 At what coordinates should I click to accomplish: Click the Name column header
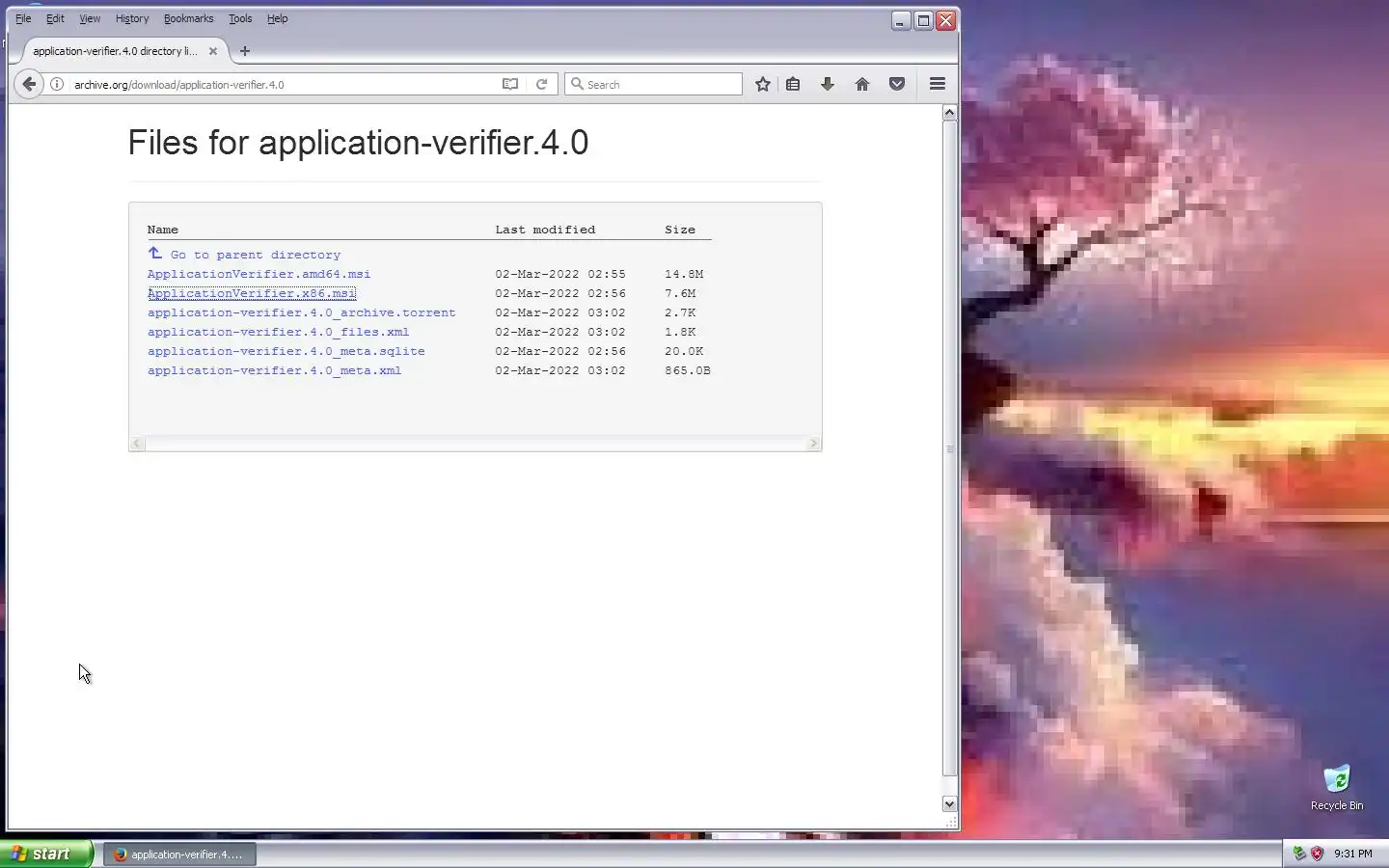(x=162, y=230)
